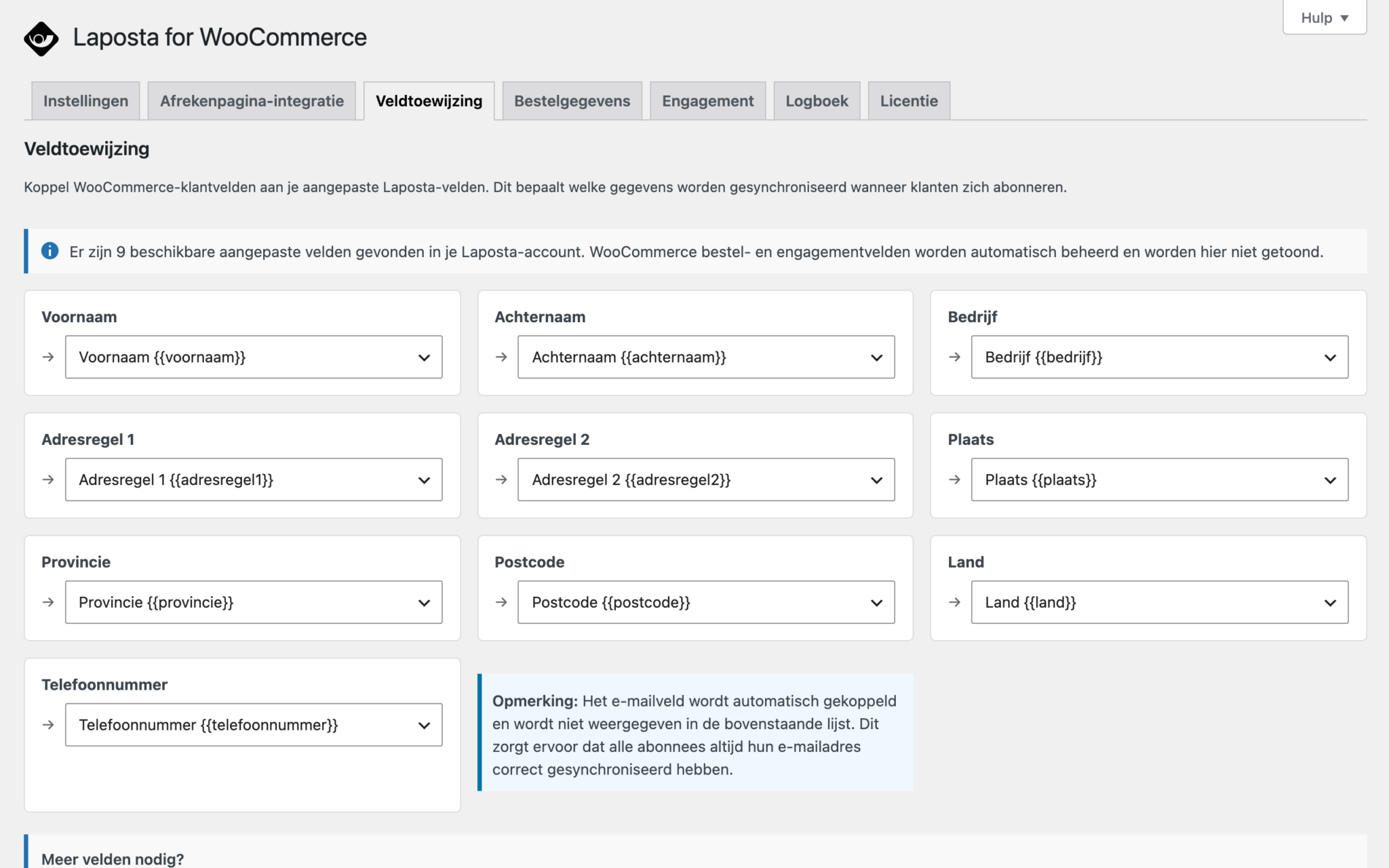Click the 'Adresregel 2' card label
Screen dimensions: 1389x868
point(542,439)
